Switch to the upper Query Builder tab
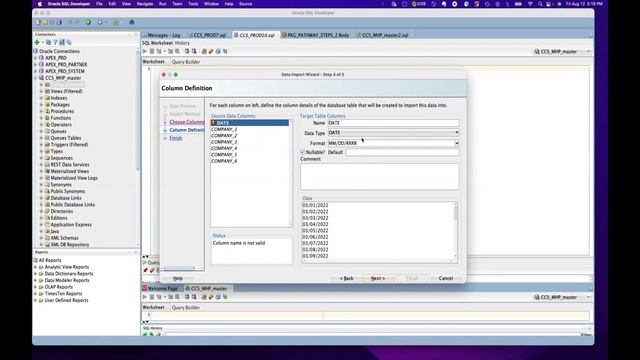Viewport: 640px width, 360px height. click(x=186, y=62)
